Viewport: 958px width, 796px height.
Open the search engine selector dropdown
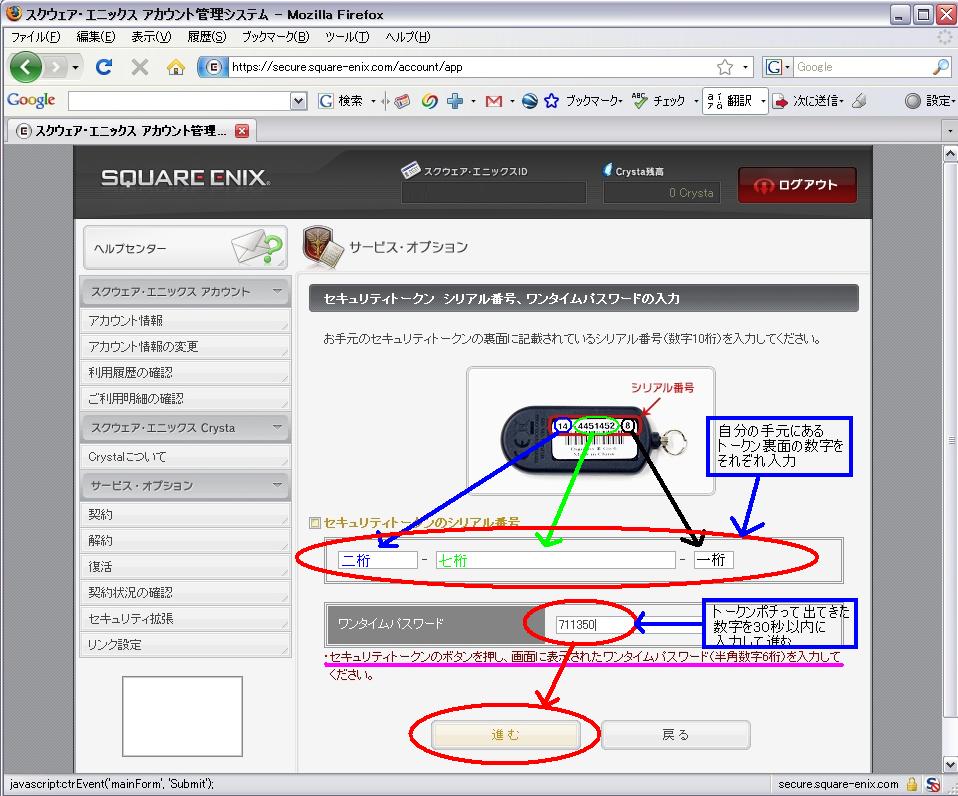pos(787,67)
